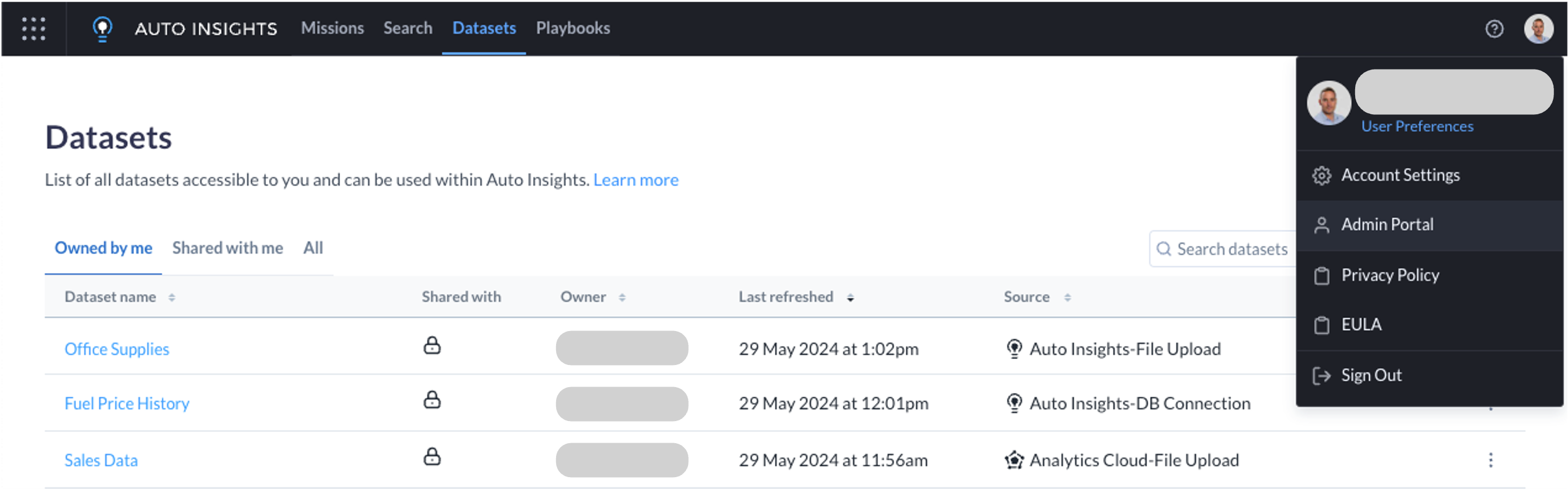Open Account Settings menu item

(x=1429, y=175)
